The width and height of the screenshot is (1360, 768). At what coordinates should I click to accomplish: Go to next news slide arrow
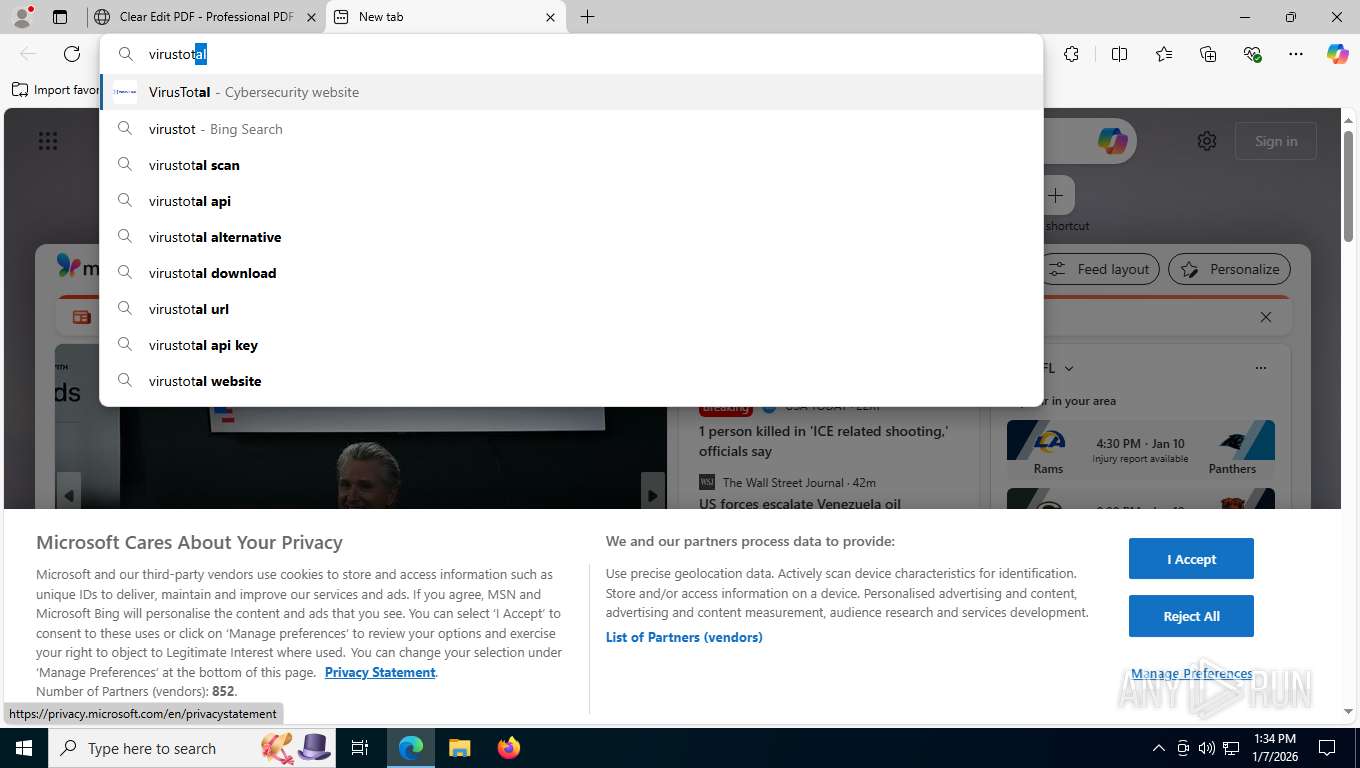click(x=652, y=495)
